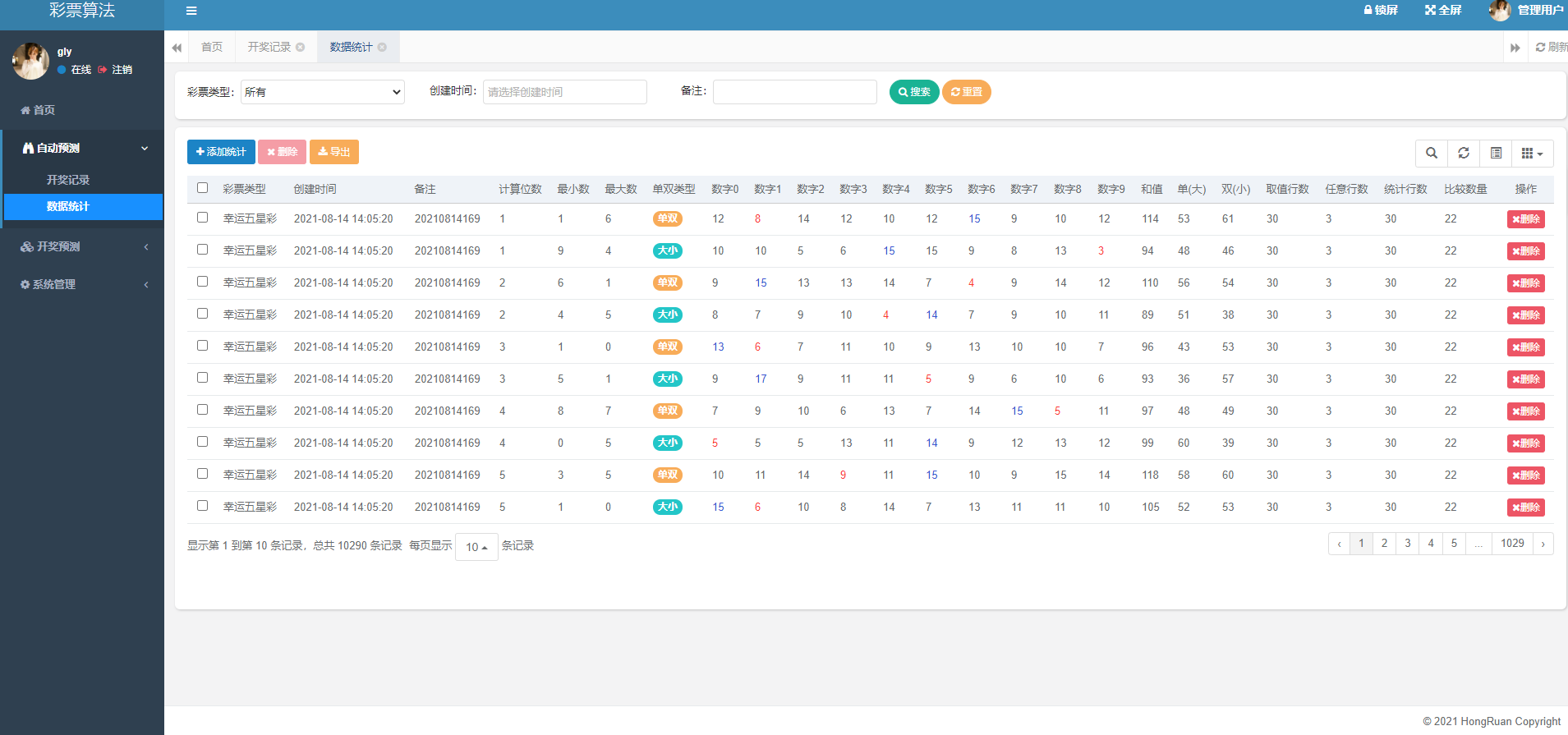Delete the row with 和值 99
This screenshot has height=735, width=1568.
pyautogui.click(x=1526, y=443)
